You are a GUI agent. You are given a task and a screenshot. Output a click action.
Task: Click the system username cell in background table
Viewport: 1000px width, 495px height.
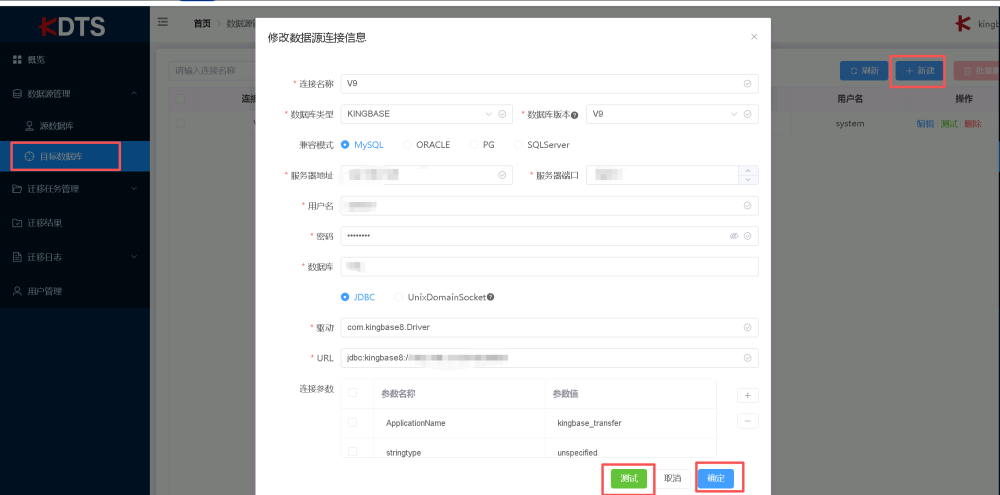coord(849,124)
